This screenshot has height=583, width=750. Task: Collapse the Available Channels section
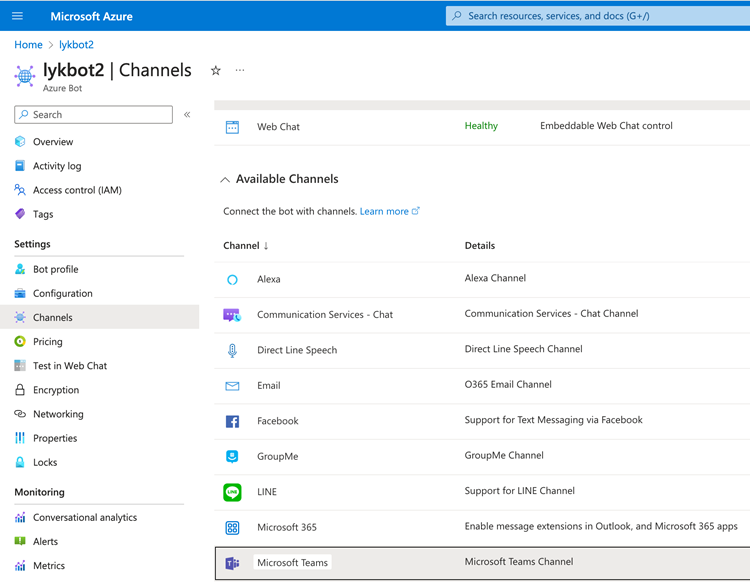click(x=225, y=180)
